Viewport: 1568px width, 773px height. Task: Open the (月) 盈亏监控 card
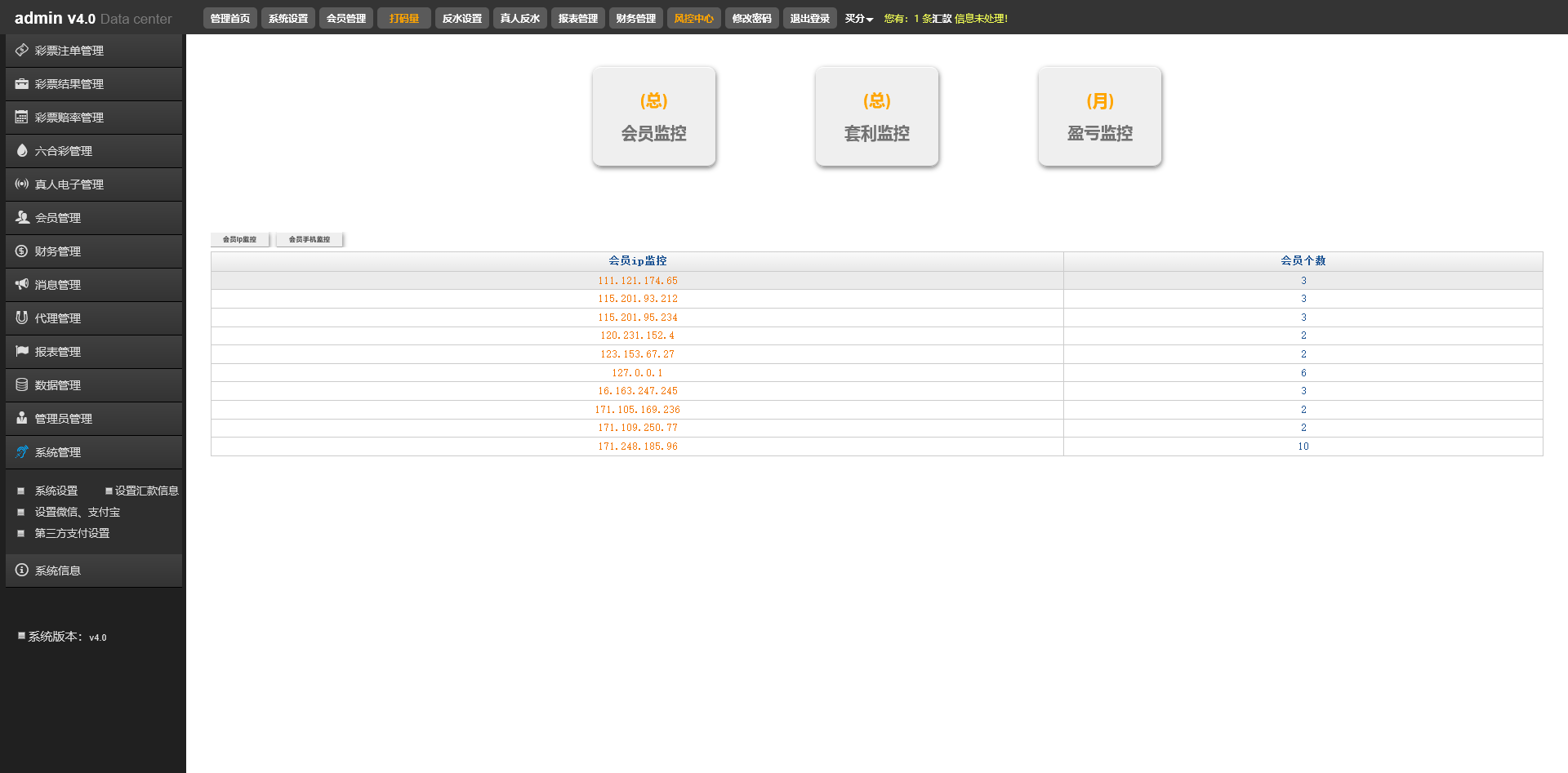coord(1099,117)
